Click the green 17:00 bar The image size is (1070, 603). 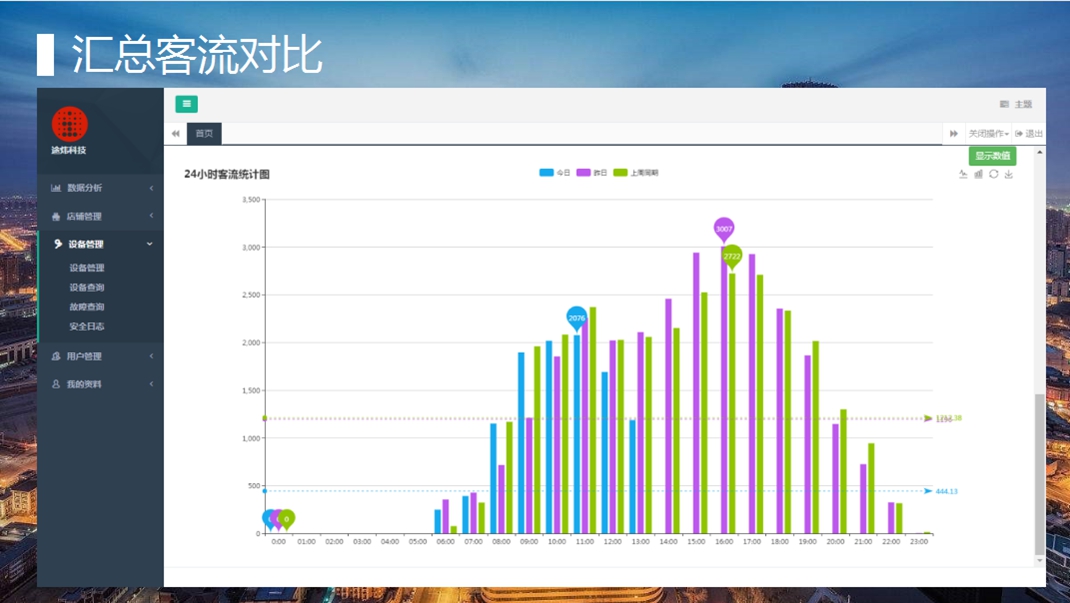[760, 404]
